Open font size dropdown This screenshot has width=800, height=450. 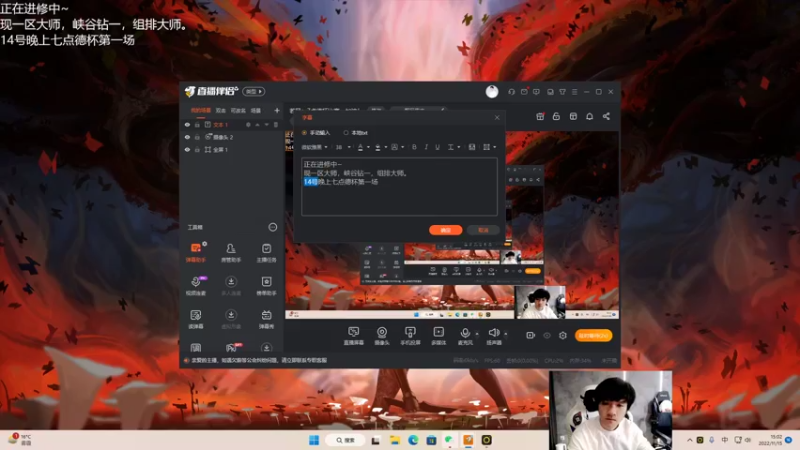(343, 147)
